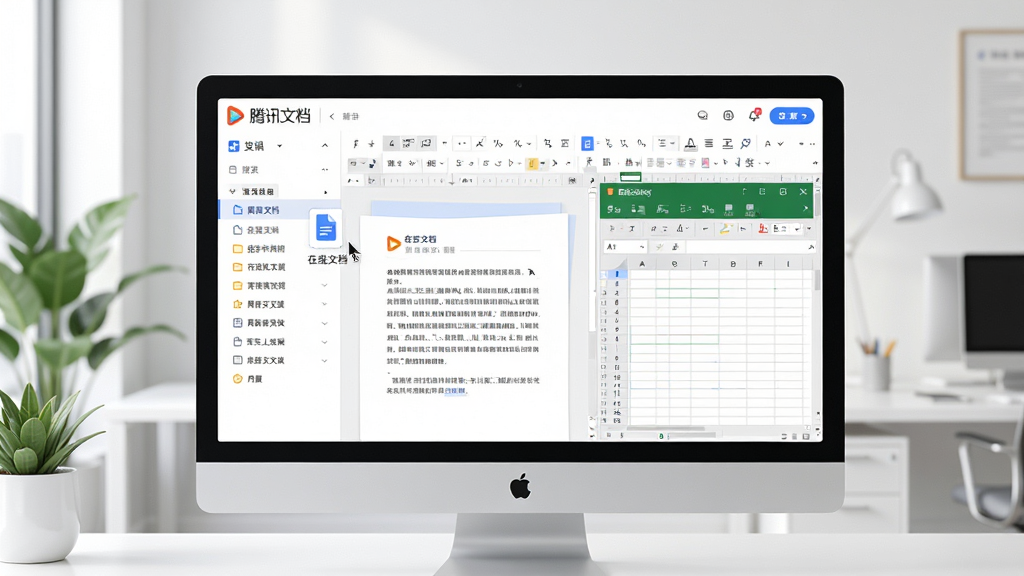Collapse the sidebar with the upward caret
The height and width of the screenshot is (576, 1024).
[325, 146]
